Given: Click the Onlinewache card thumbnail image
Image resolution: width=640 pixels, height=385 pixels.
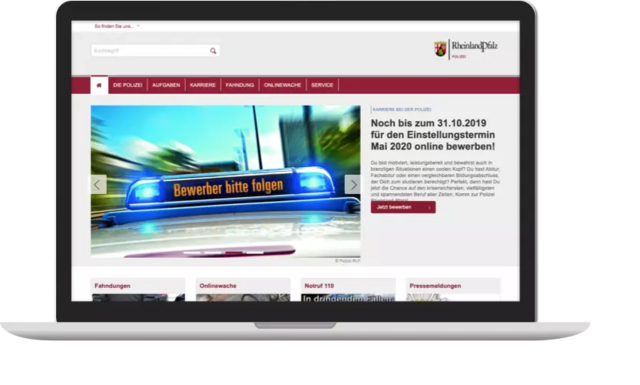Looking at the screenshot, I should [x=243, y=298].
